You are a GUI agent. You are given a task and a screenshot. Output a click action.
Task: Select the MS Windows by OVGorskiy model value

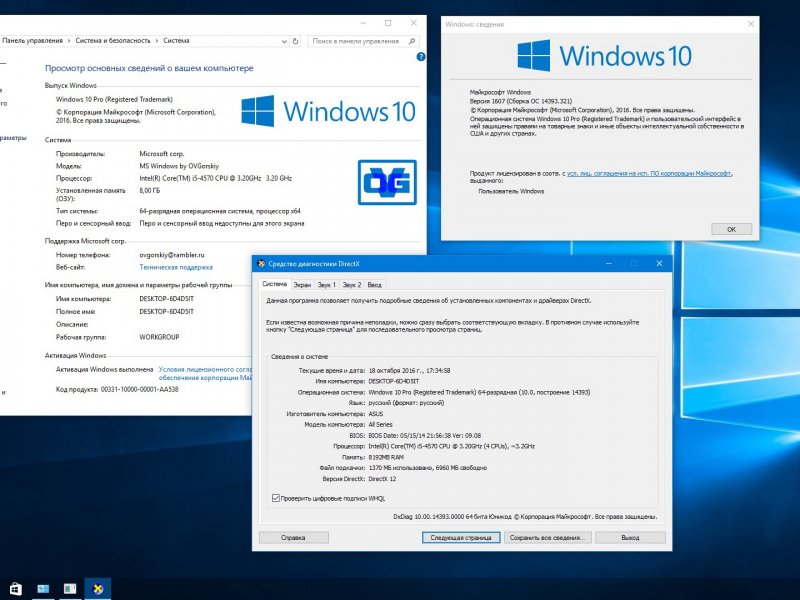[179, 166]
